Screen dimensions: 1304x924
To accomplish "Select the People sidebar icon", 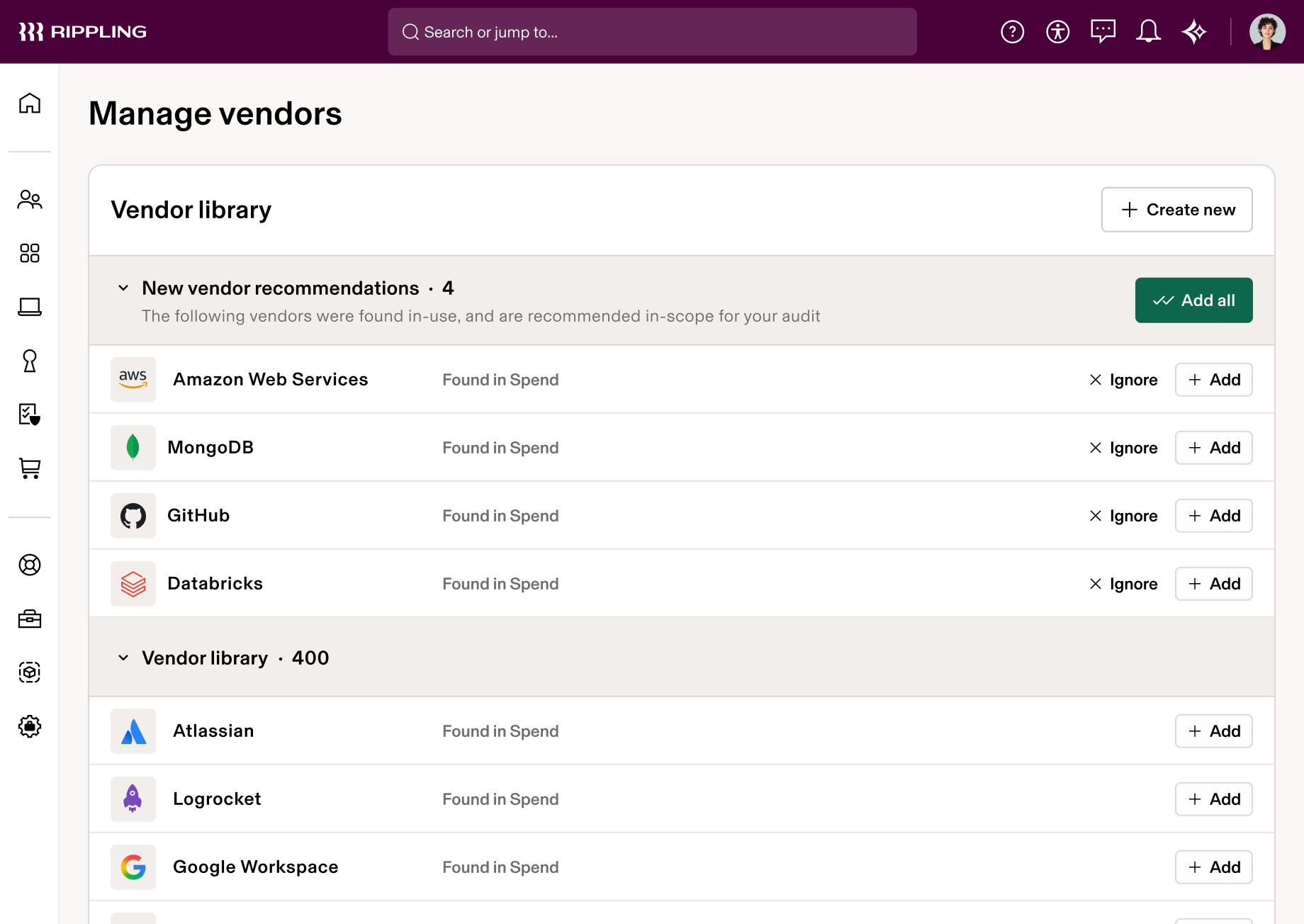I will (29, 200).
